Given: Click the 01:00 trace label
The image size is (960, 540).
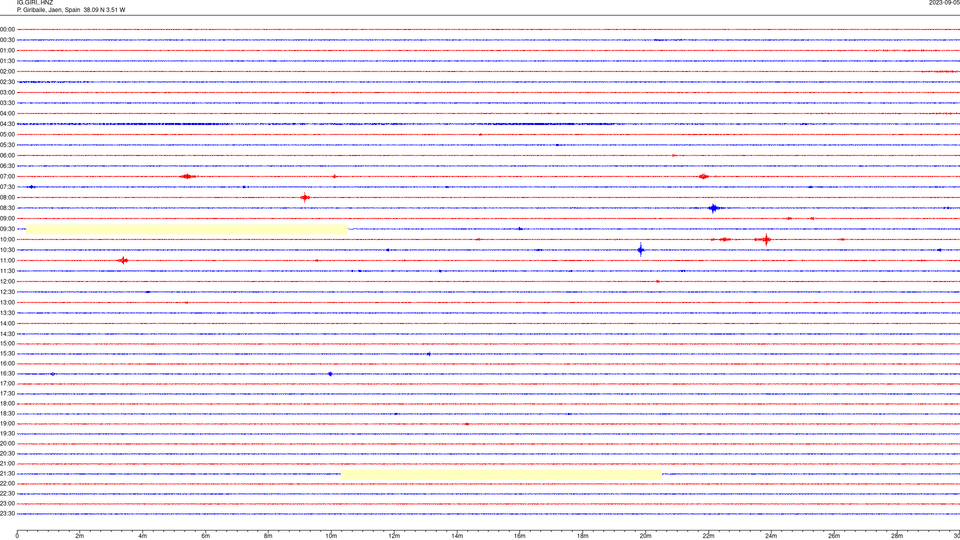Looking at the screenshot, I should (x=7, y=50).
